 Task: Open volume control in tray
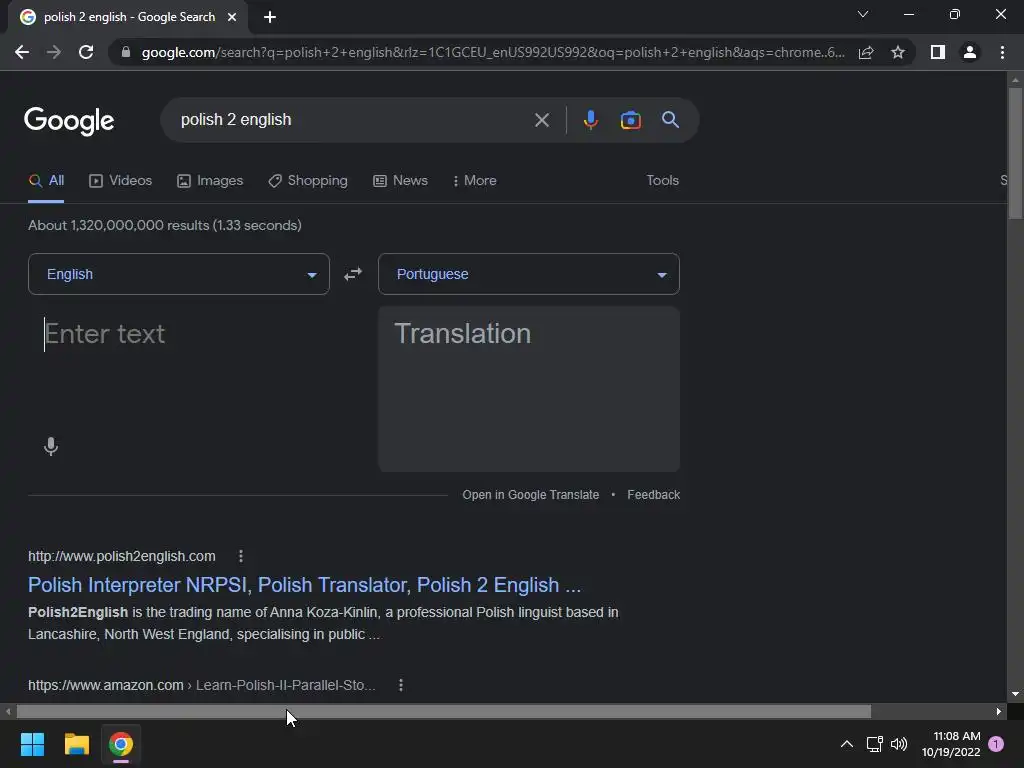[x=899, y=744]
